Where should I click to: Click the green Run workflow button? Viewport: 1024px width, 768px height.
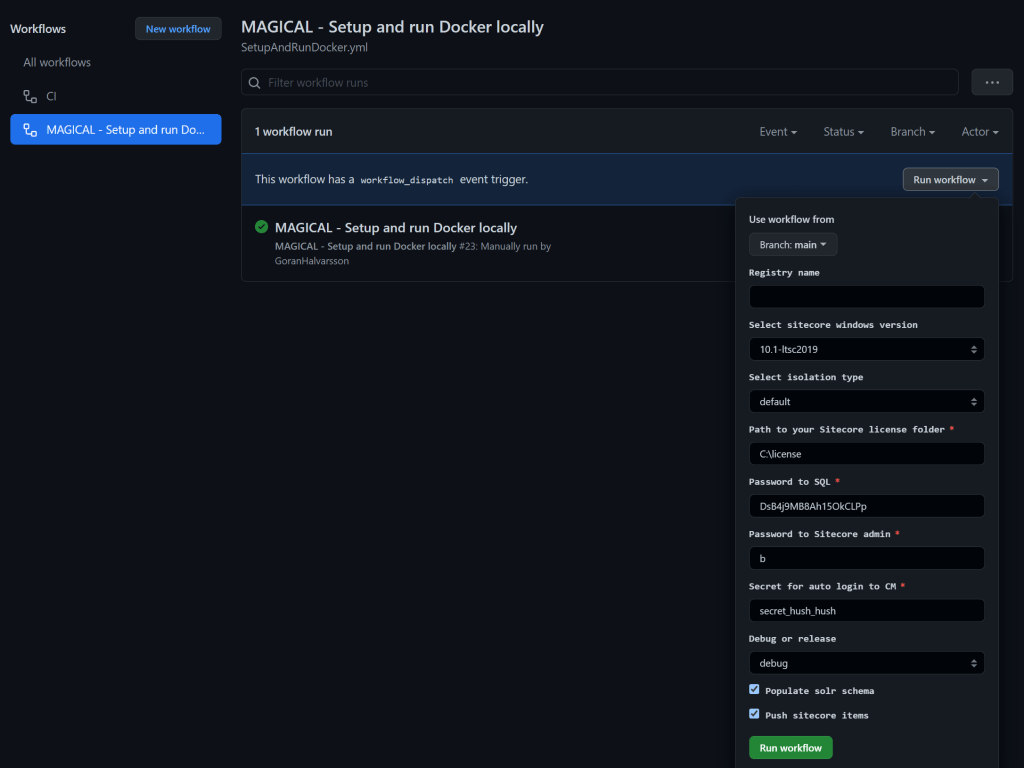[x=790, y=748]
